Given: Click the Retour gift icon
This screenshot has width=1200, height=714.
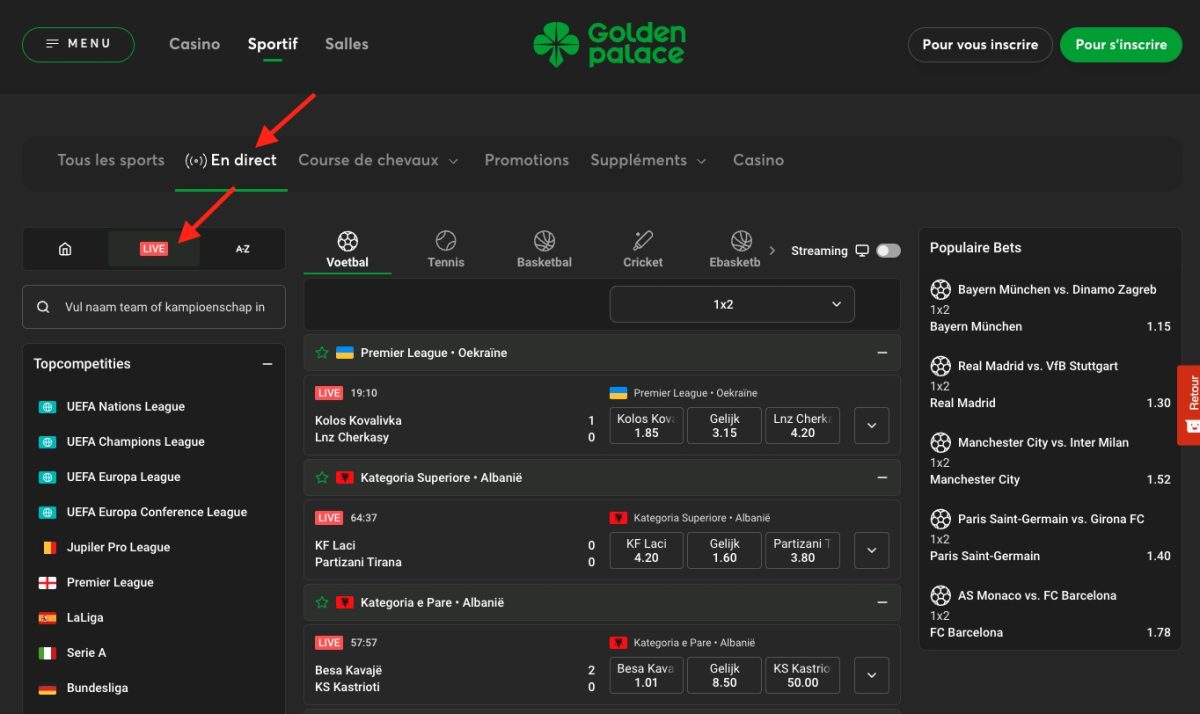Looking at the screenshot, I should pyautogui.click(x=1192, y=425).
